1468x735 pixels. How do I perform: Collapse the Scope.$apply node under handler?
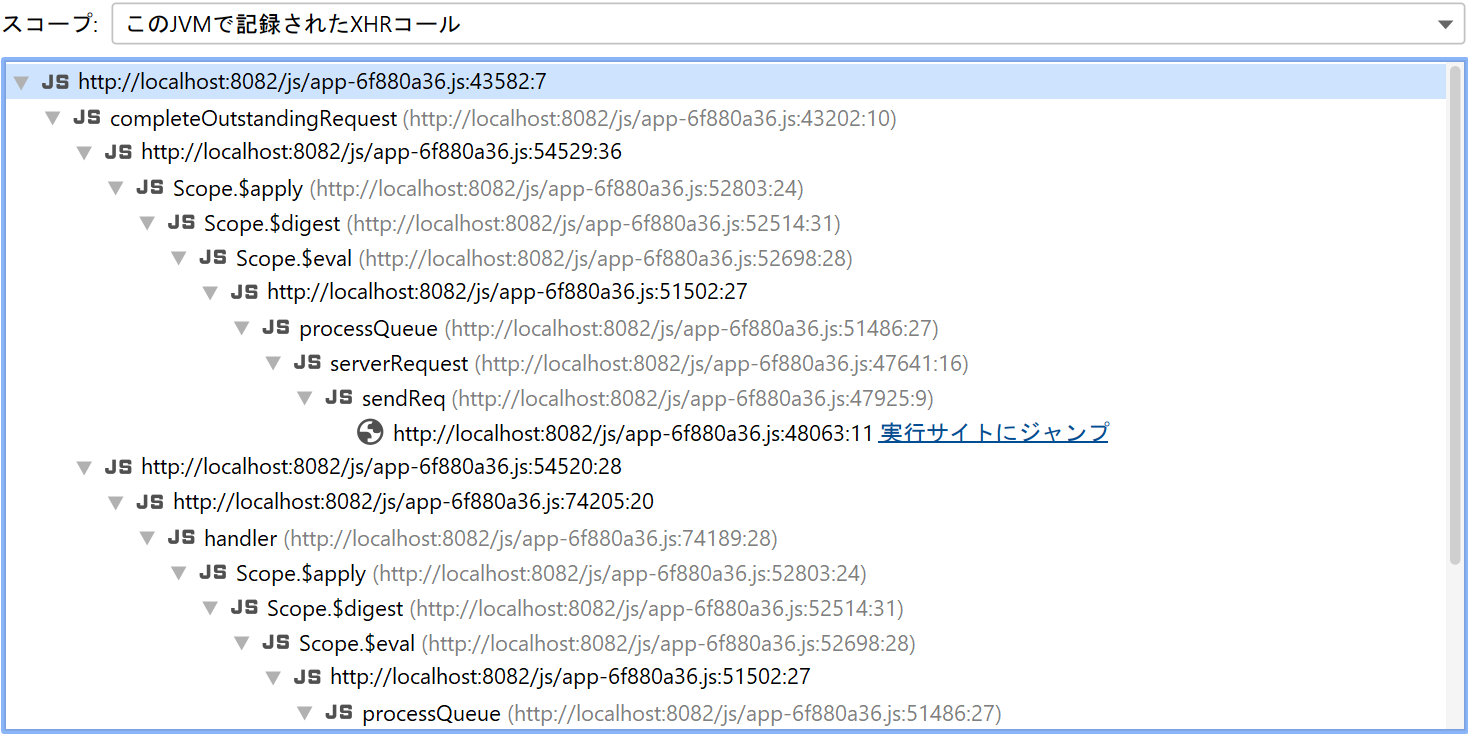point(180,573)
